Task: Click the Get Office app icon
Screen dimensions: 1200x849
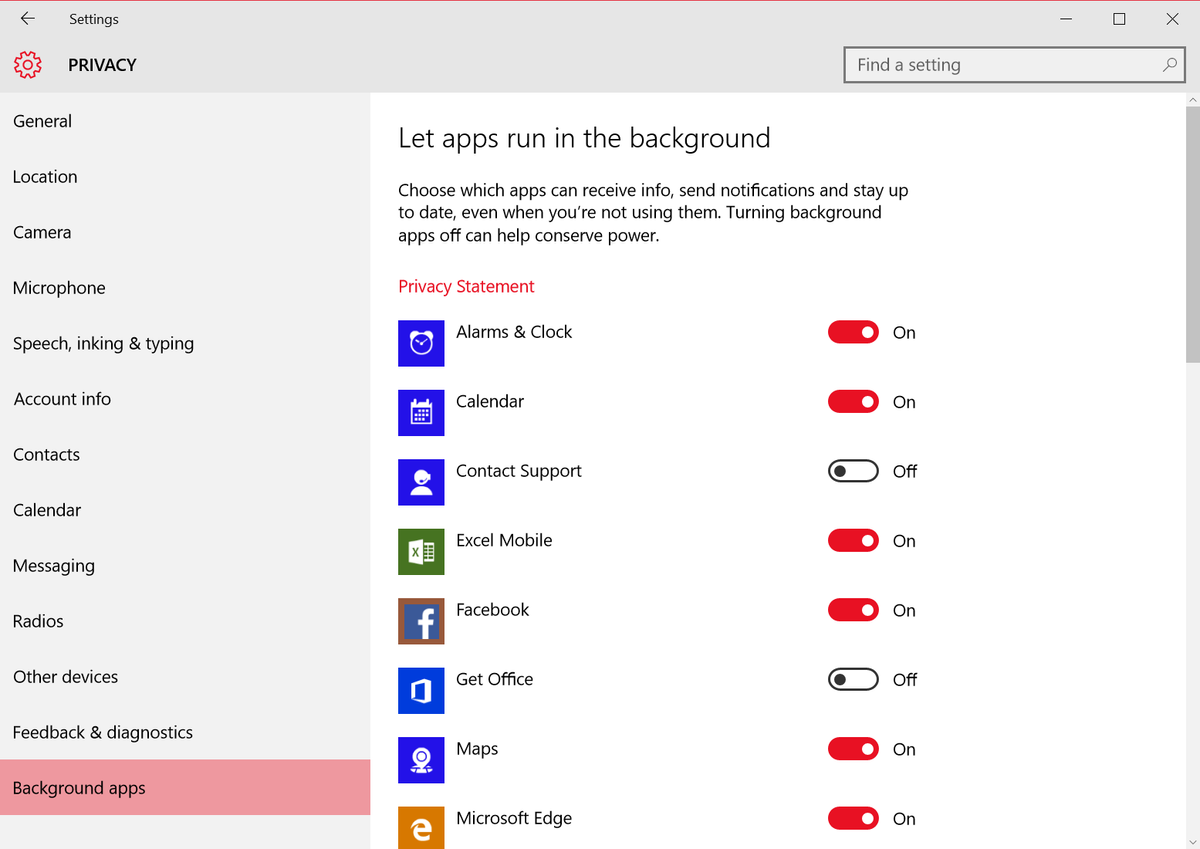Action: point(421,690)
